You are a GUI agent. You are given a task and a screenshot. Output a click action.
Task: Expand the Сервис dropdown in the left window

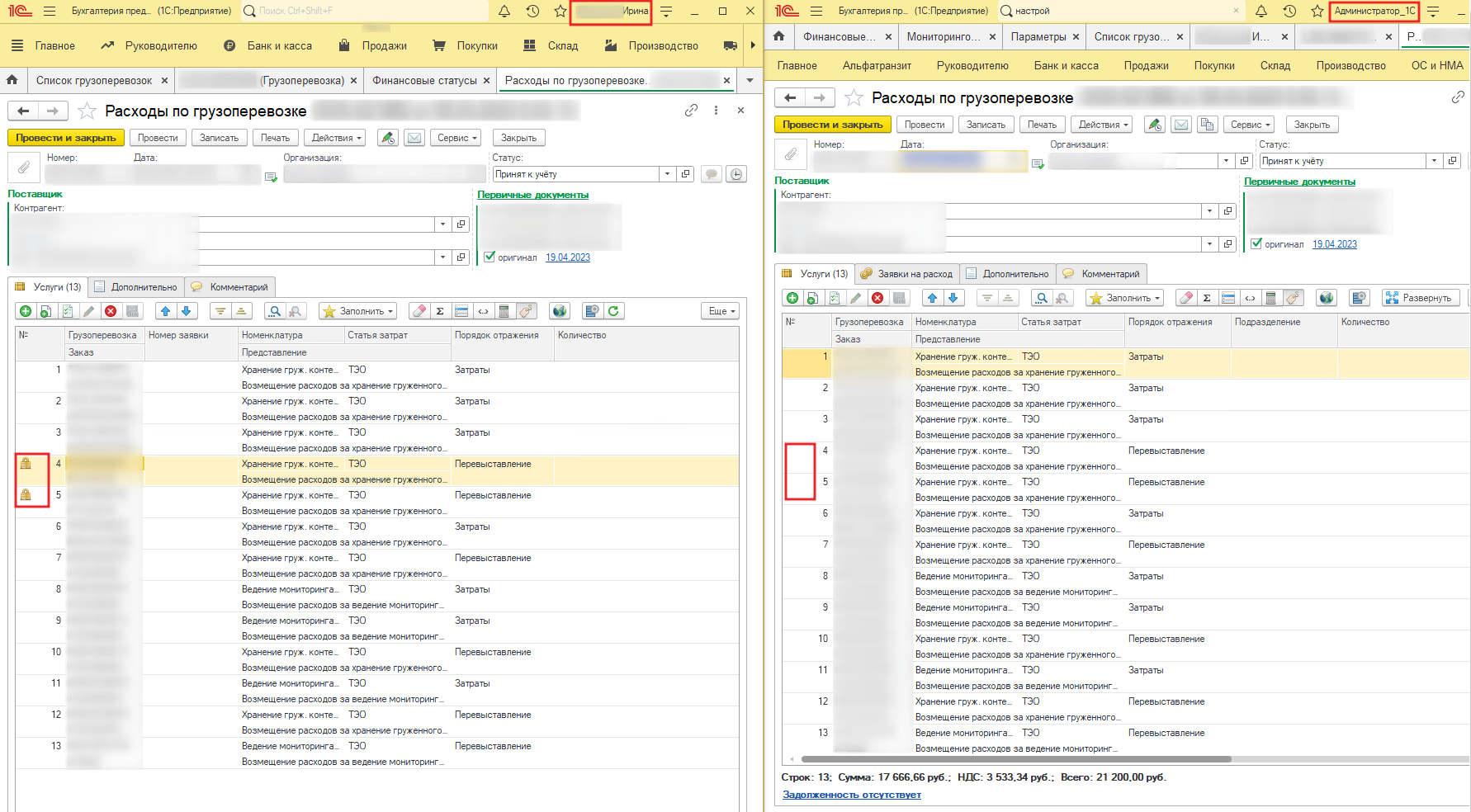coord(457,138)
